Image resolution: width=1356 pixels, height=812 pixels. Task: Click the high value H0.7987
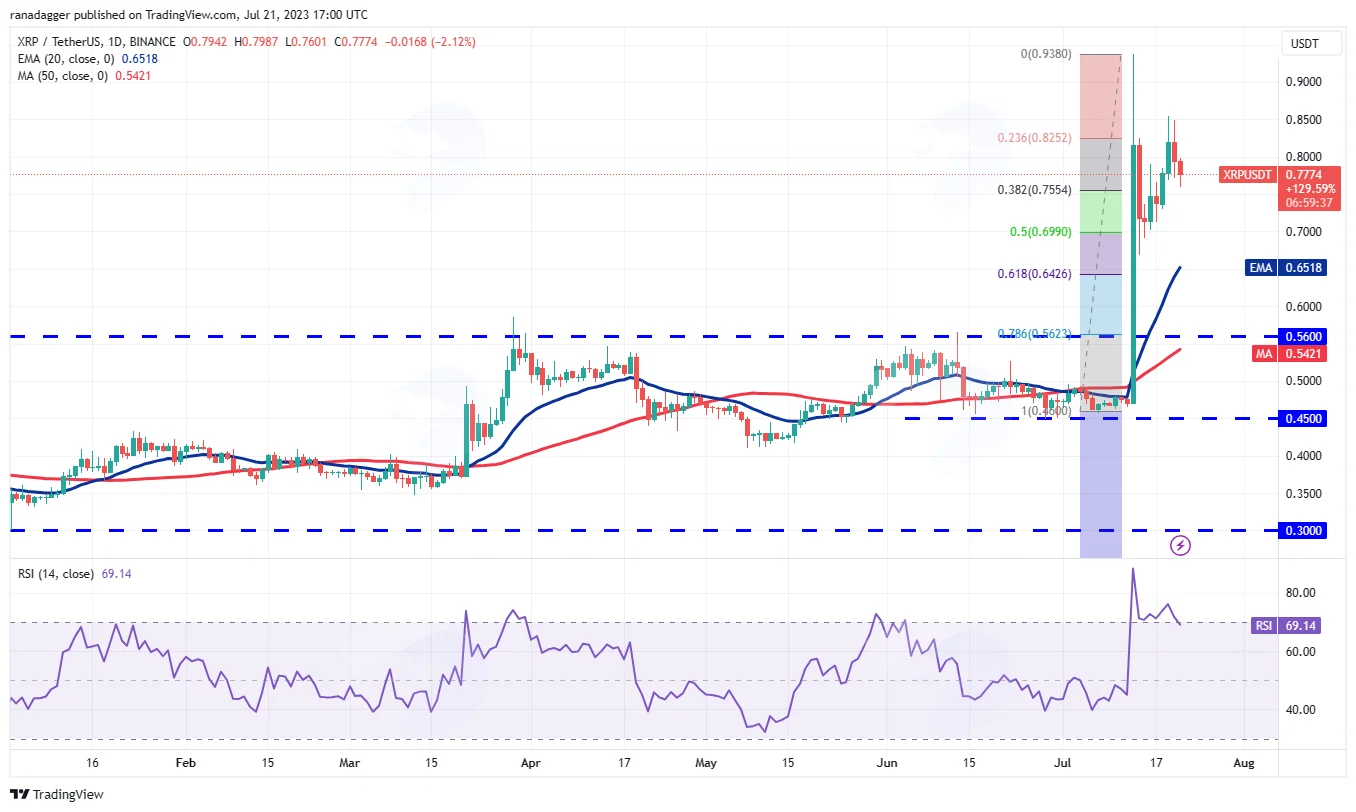tap(258, 42)
